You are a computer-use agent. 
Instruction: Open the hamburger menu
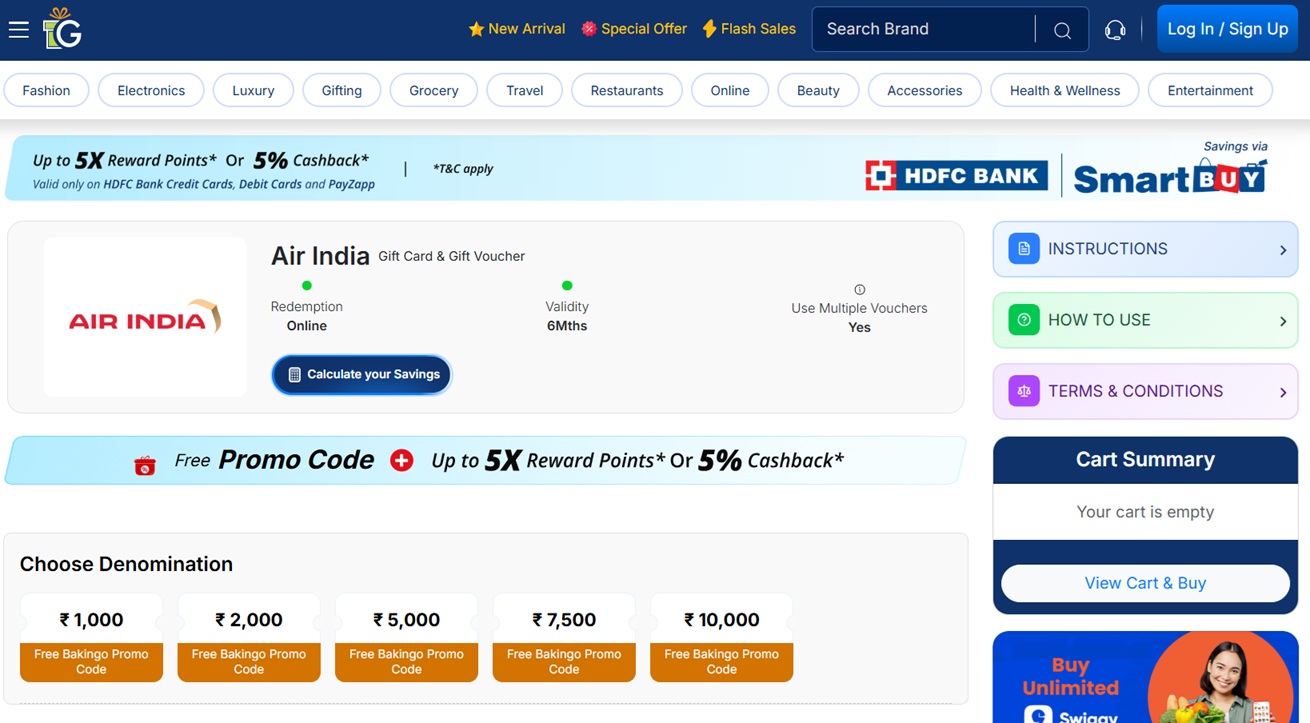click(x=19, y=29)
